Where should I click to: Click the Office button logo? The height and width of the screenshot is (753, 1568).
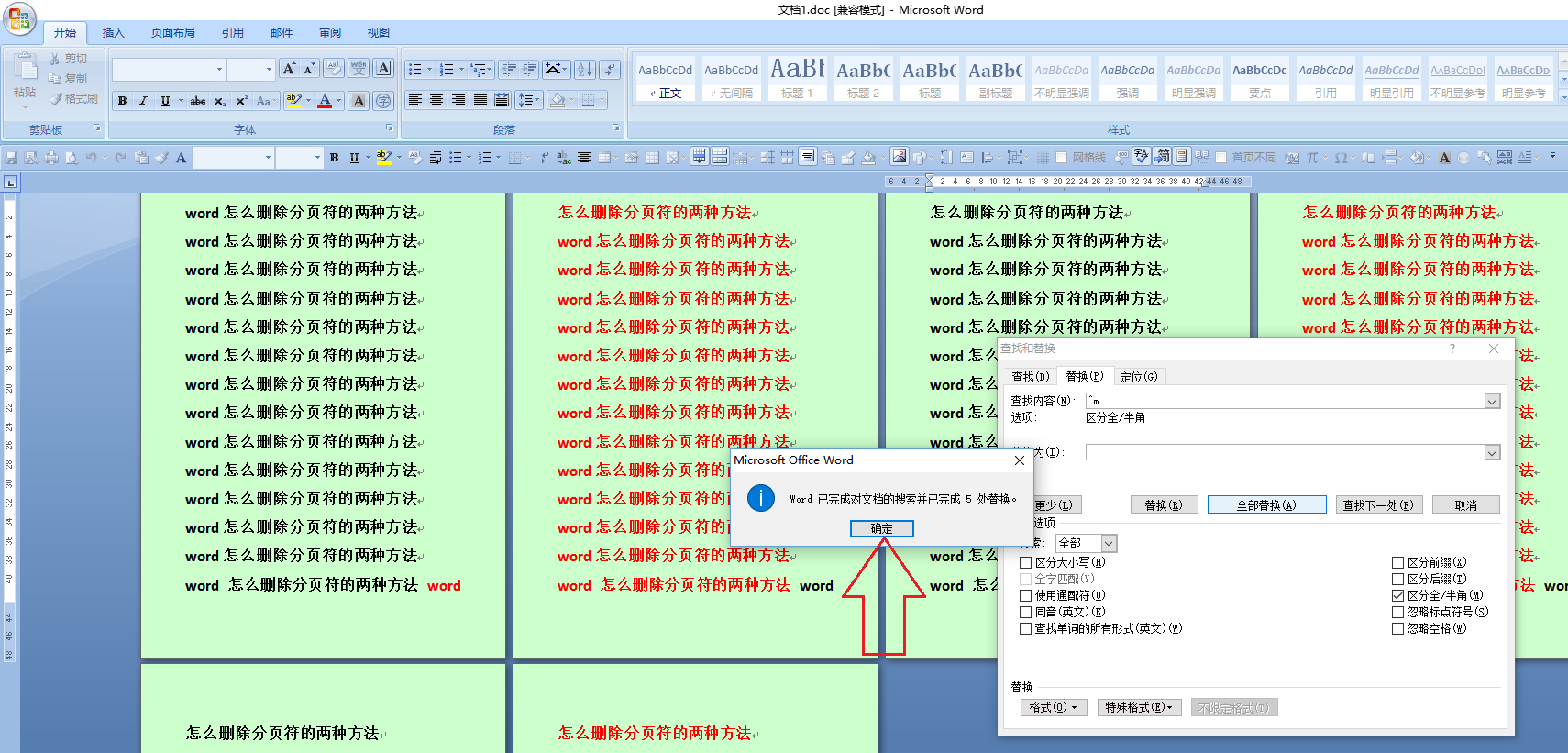pos(19,18)
